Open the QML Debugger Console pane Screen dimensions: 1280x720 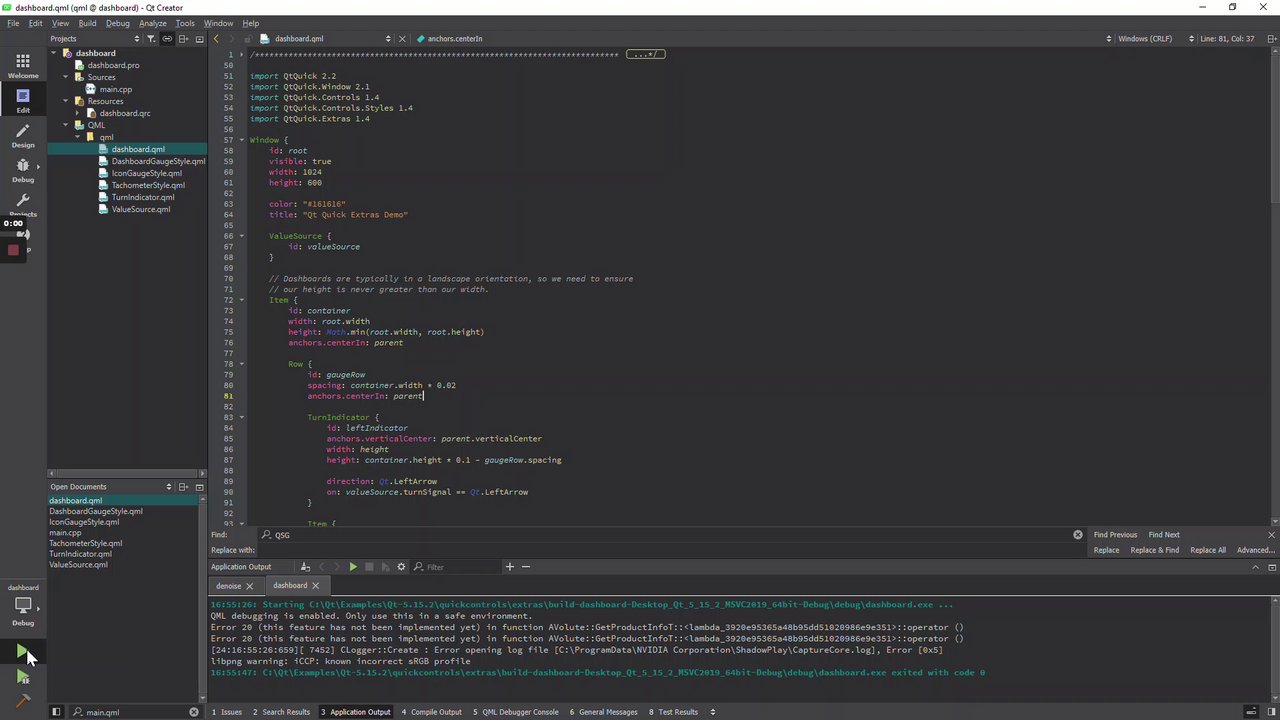pyautogui.click(x=517, y=712)
